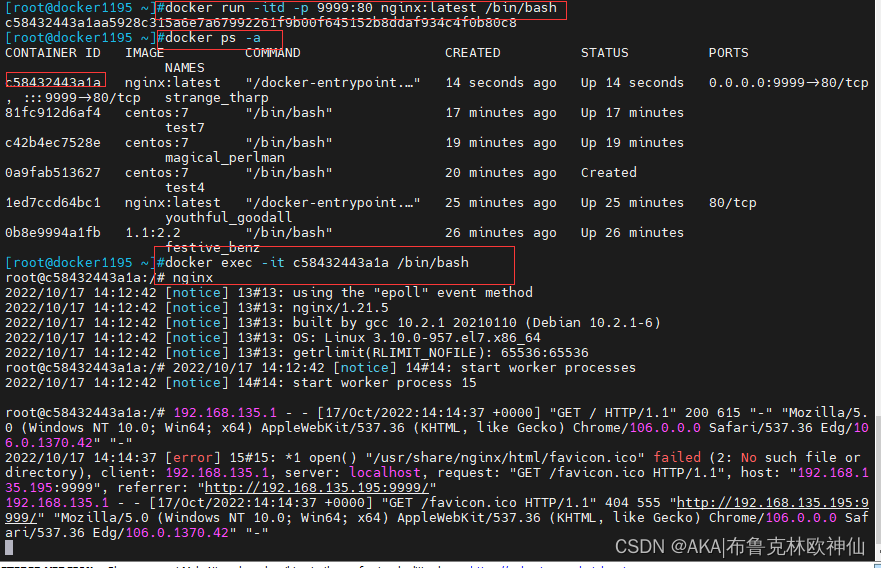881x568 pixels.
Task: Click 'Up 25 minutes' status
Action: 632,203
